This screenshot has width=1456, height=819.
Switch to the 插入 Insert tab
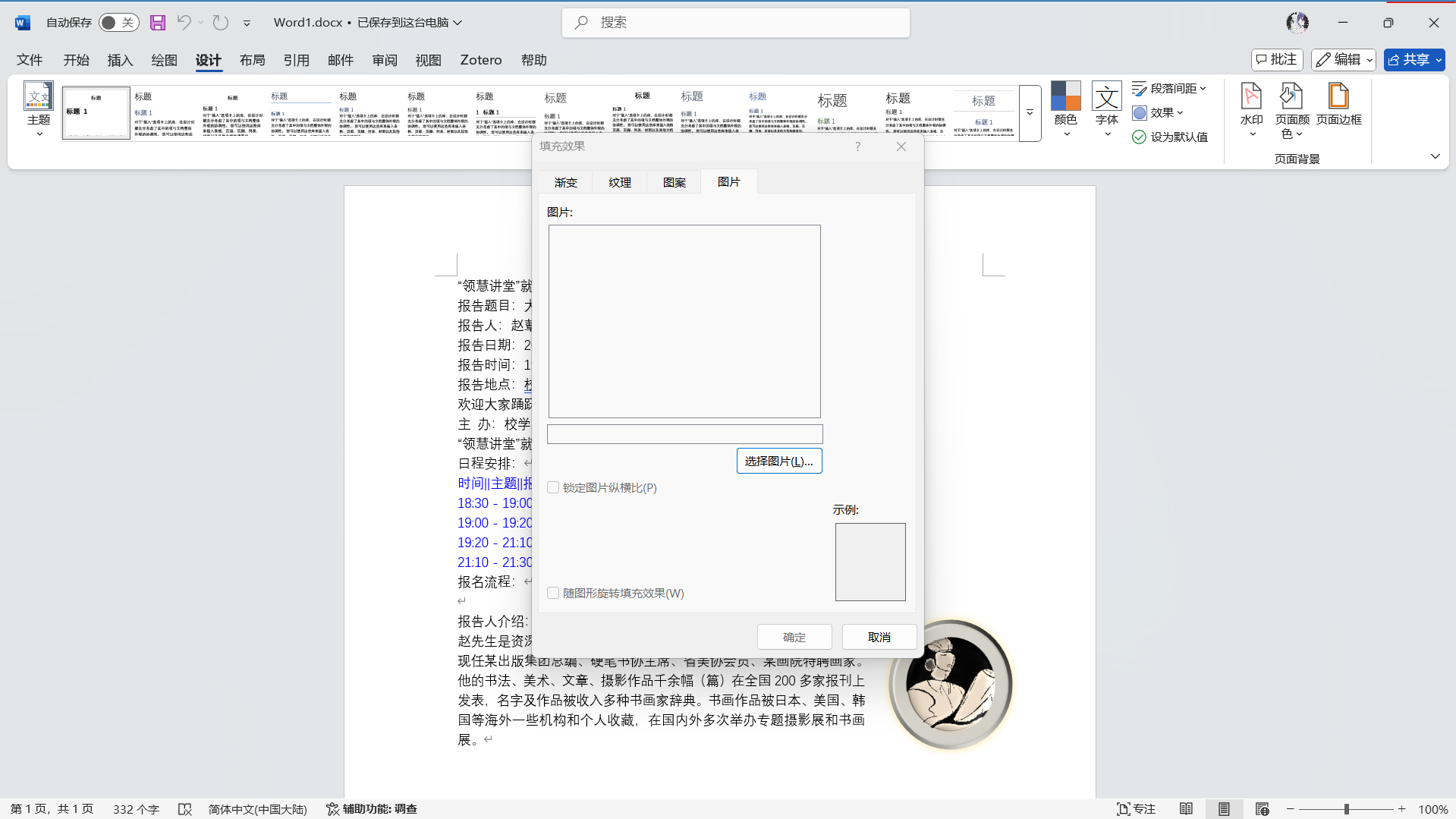[x=120, y=60]
